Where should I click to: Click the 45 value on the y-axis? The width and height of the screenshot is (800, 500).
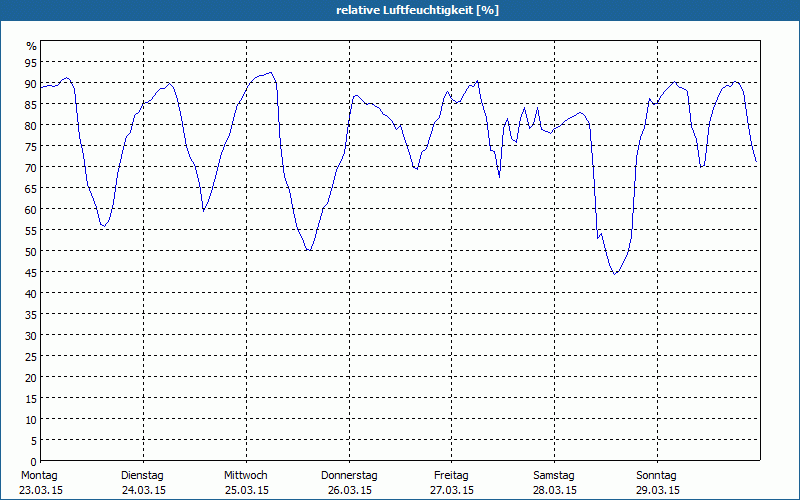(x=31, y=273)
